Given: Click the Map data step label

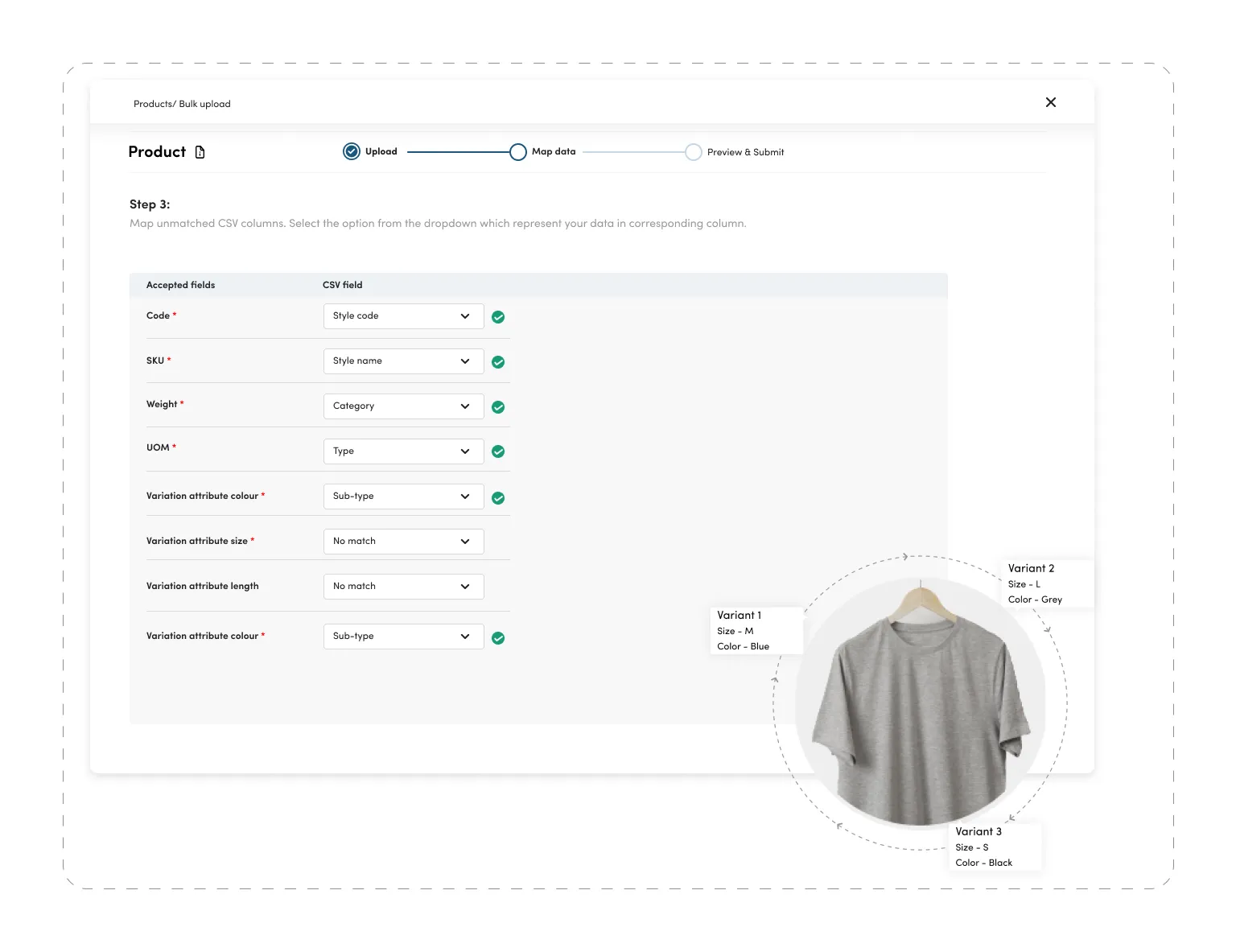Looking at the screenshot, I should pyautogui.click(x=554, y=151).
